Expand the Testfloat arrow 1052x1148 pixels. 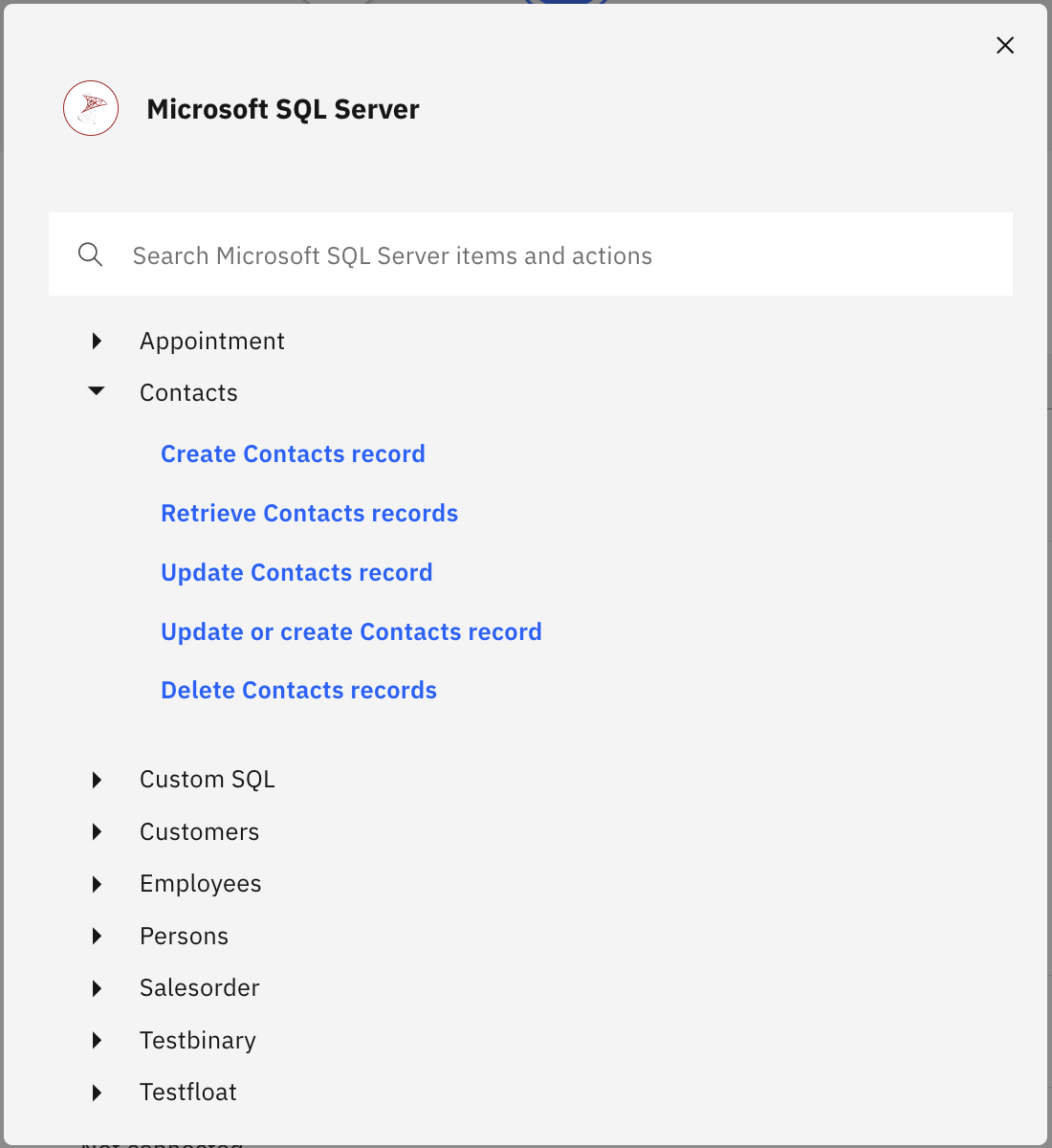pyautogui.click(x=97, y=1093)
